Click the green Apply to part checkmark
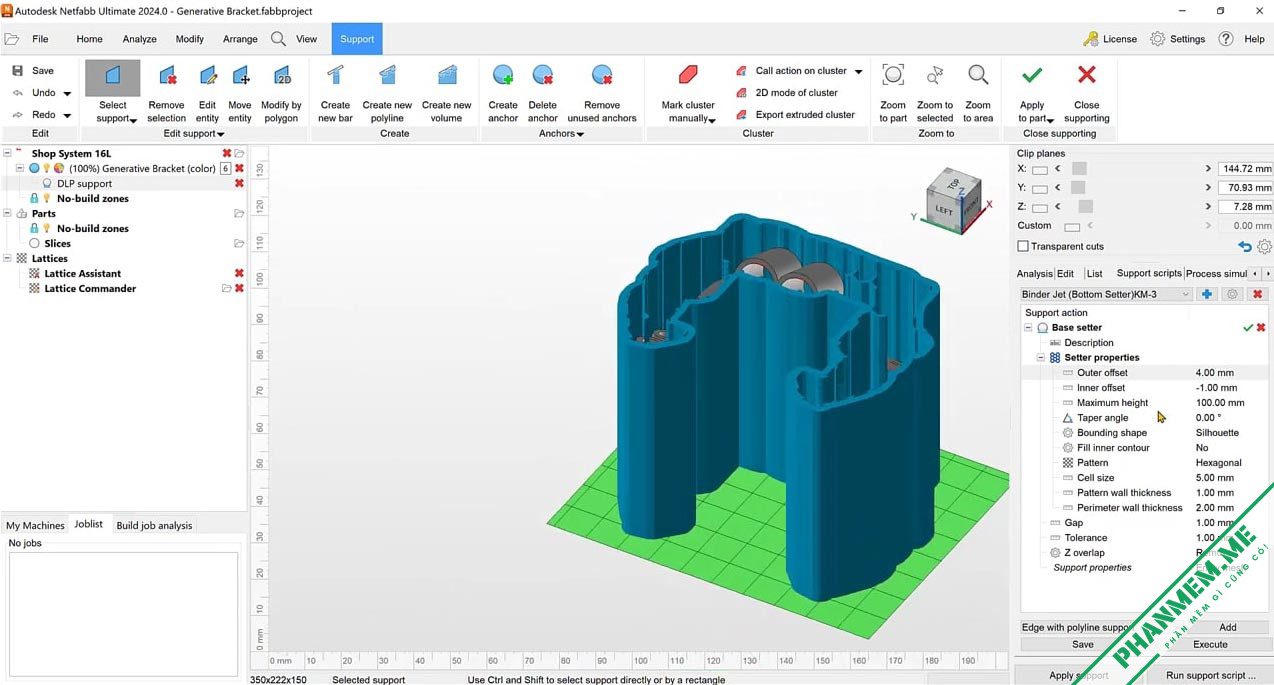Screen dimensions: 1274x685 (1032, 75)
